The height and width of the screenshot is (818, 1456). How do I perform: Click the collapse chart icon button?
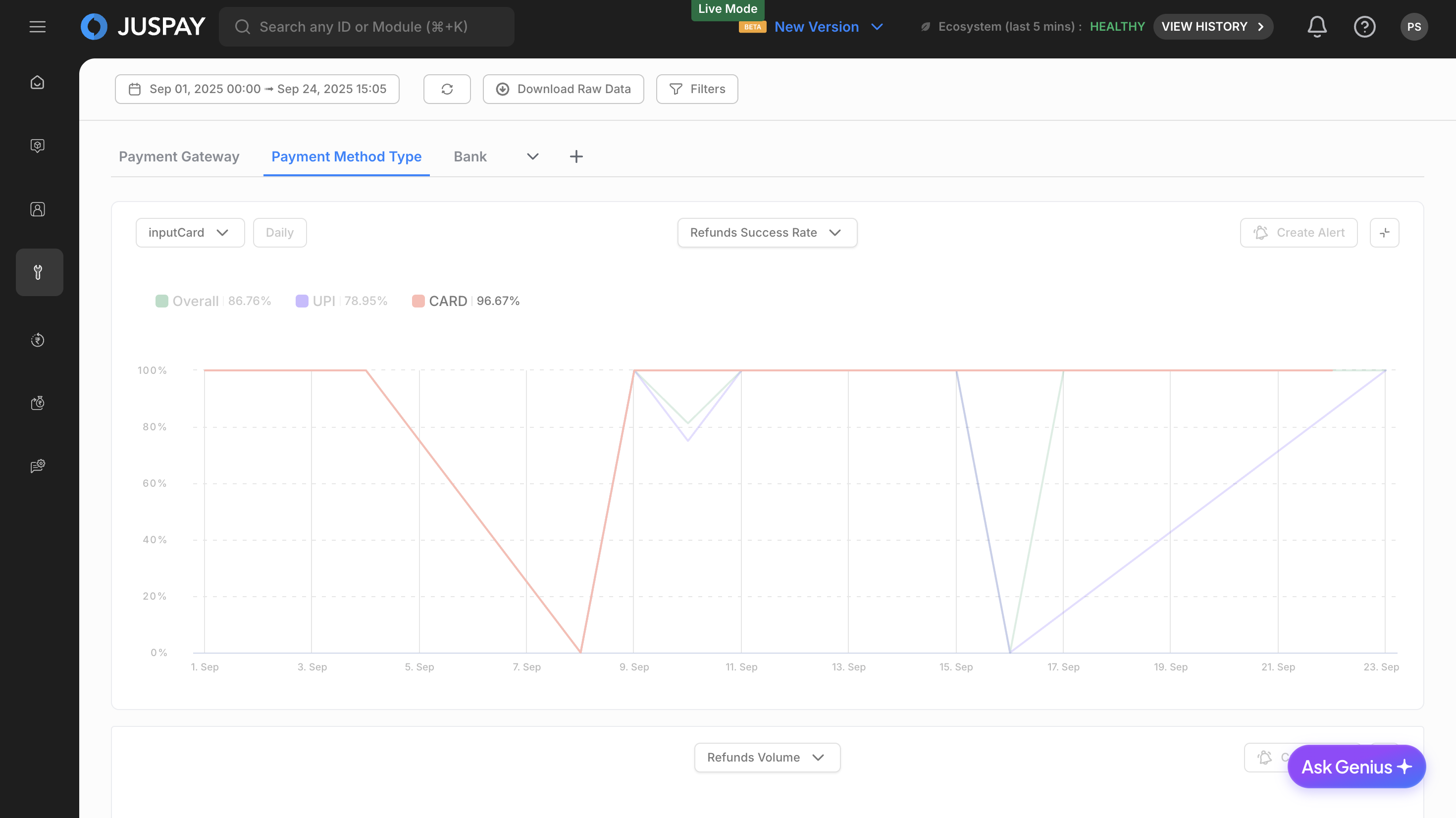pos(1384,233)
